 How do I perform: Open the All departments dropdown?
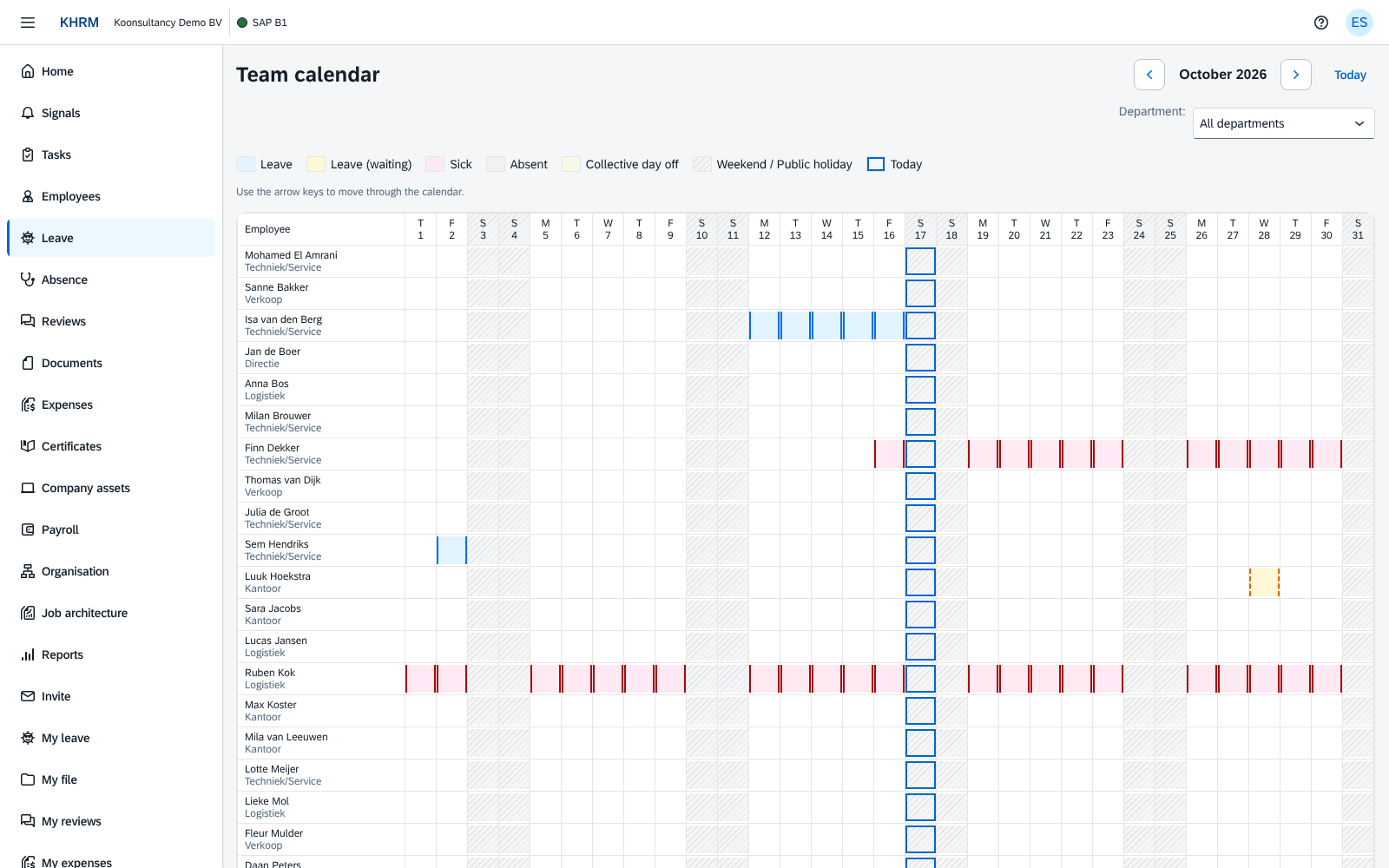(x=1283, y=123)
